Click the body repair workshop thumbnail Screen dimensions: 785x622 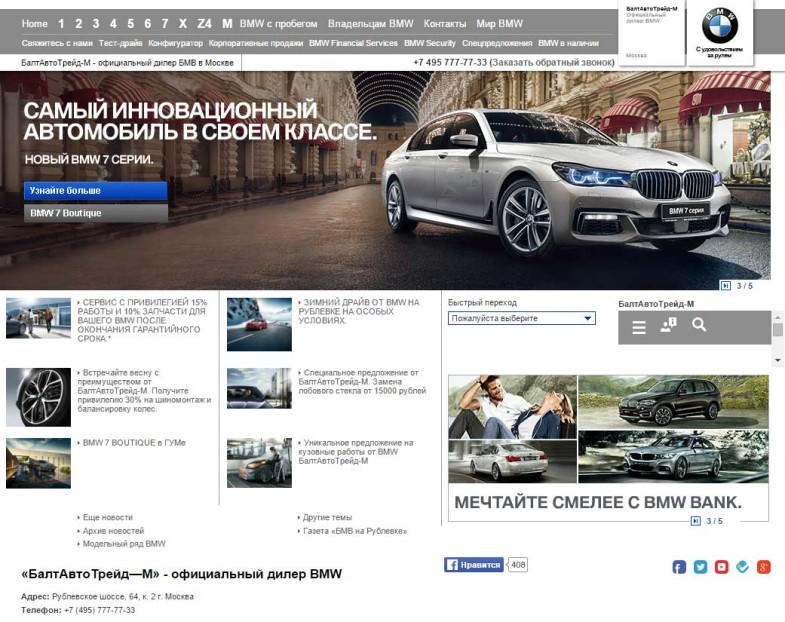[259, 463]
